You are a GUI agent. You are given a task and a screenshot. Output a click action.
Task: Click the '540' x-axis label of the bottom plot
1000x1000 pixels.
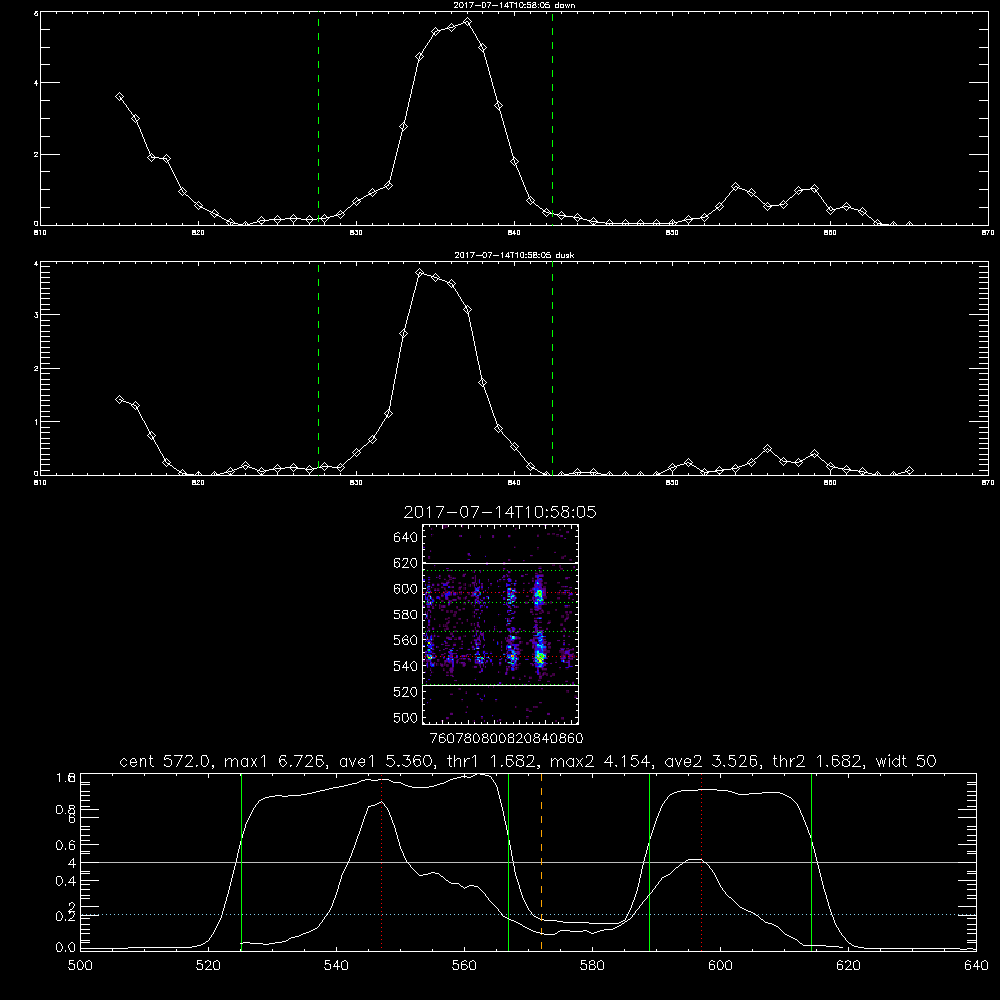coord(336,966)
